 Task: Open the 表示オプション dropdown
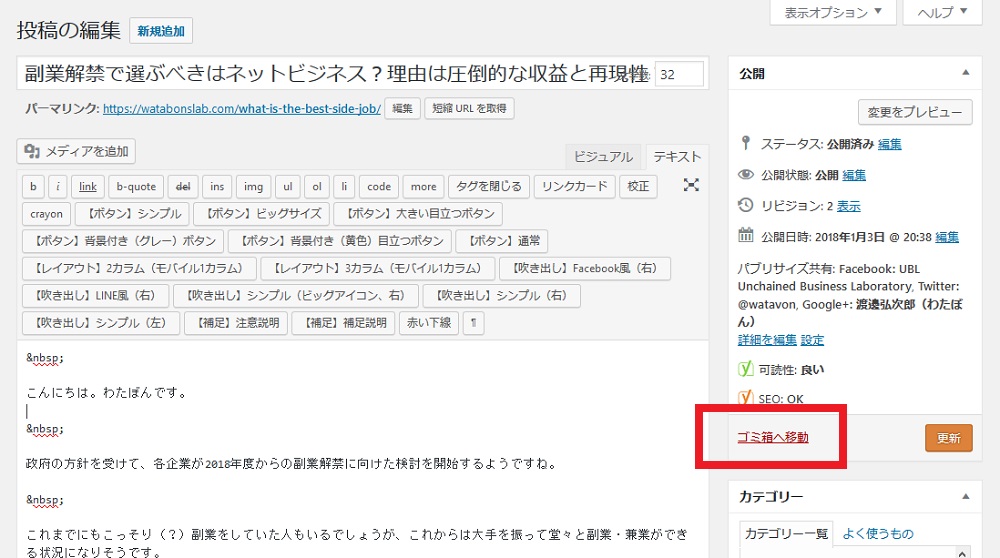pos(833,12)
